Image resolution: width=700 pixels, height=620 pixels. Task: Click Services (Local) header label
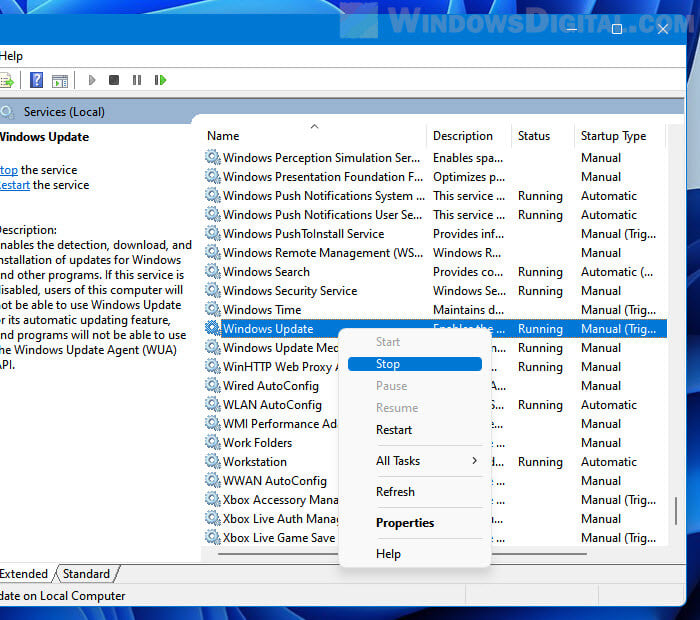coord(64,112)
